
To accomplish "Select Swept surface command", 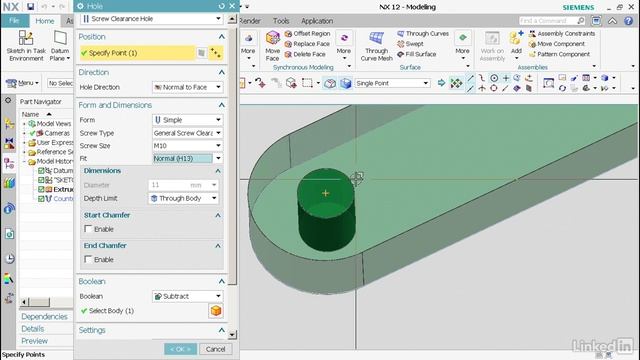I will pyautogui.click(x=410, y=44).
